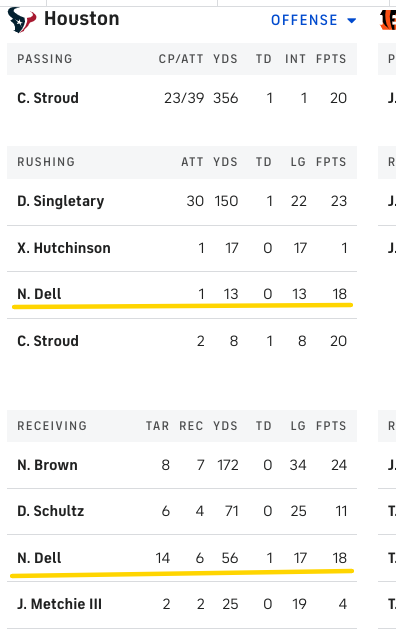Select the Houston team name
The height and width of the screenshot is (639, 396).
point(81,19)
